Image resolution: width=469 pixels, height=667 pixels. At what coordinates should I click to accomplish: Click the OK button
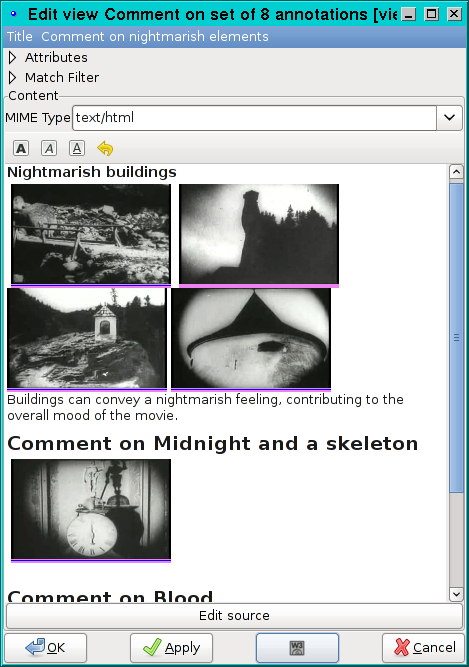pyautogui.click(x=45, y=647)
